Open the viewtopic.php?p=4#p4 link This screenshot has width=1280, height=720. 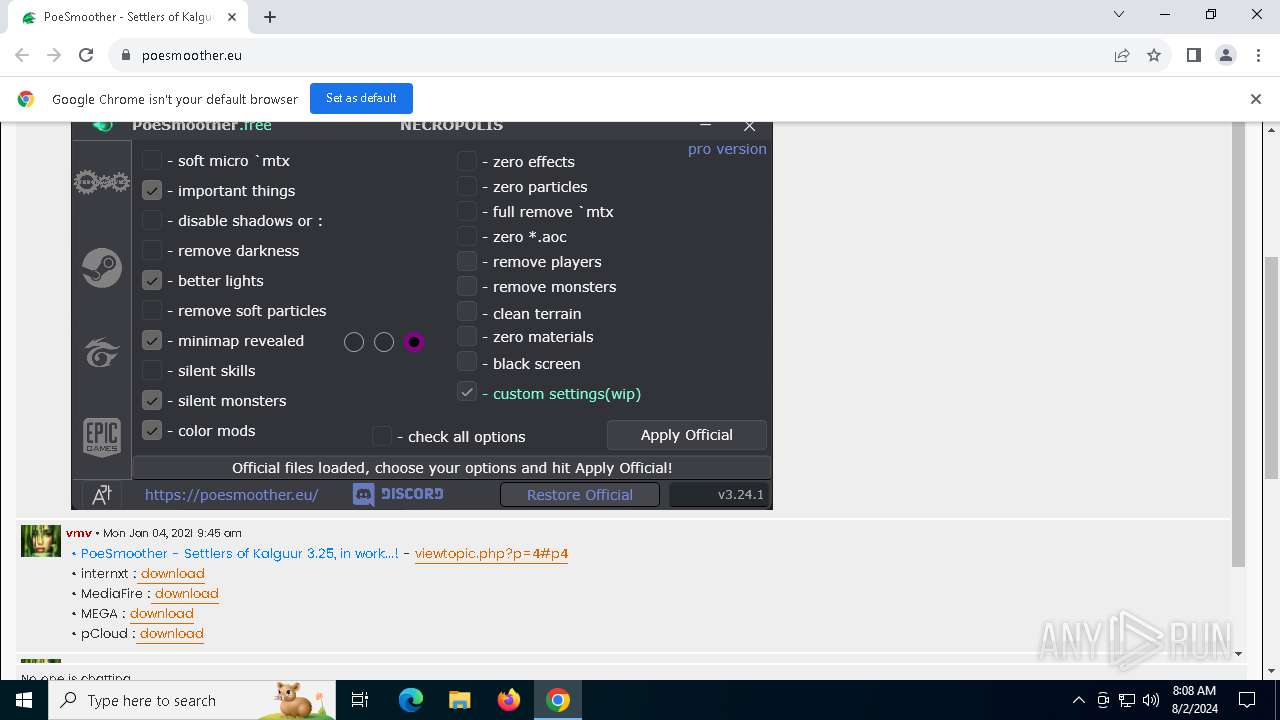tap(492, 554)
